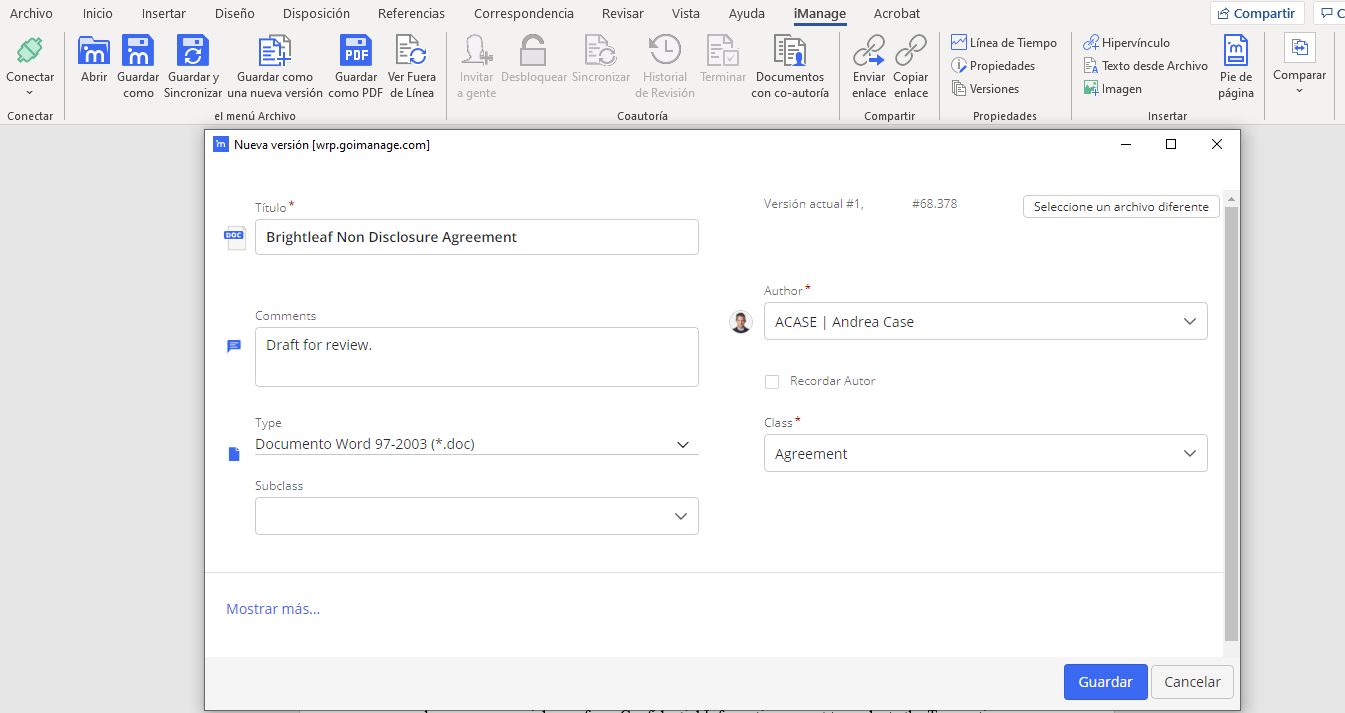The height and width of the screenshot is (713, 1345).
Task: Open the Acrobat ribbon tab
Action: pos(896,14)
